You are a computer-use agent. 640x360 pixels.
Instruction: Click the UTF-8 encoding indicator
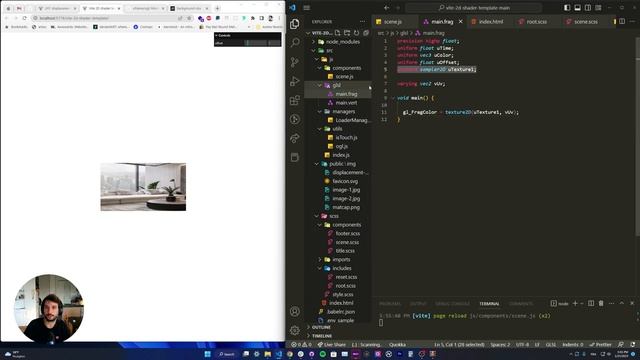(x=522, y=345)
